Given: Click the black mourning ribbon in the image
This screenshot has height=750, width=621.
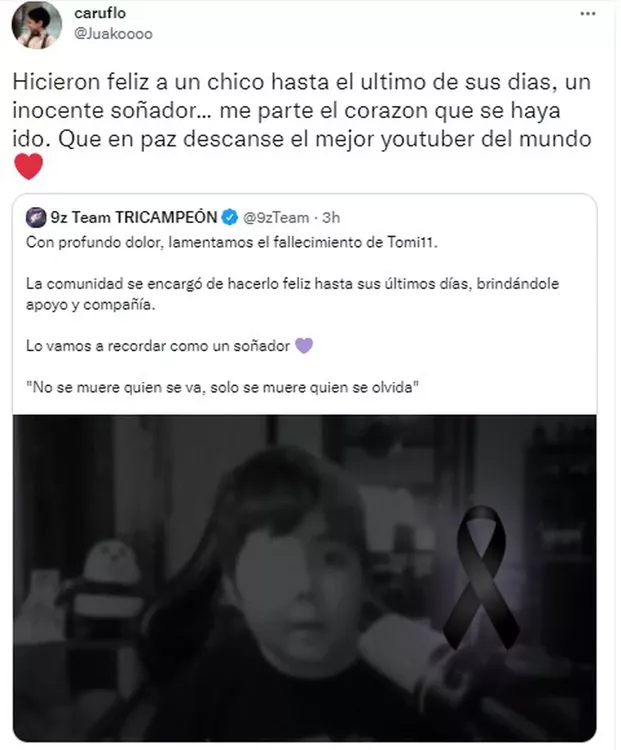Looking at the screenshot, I should point(481,577).
